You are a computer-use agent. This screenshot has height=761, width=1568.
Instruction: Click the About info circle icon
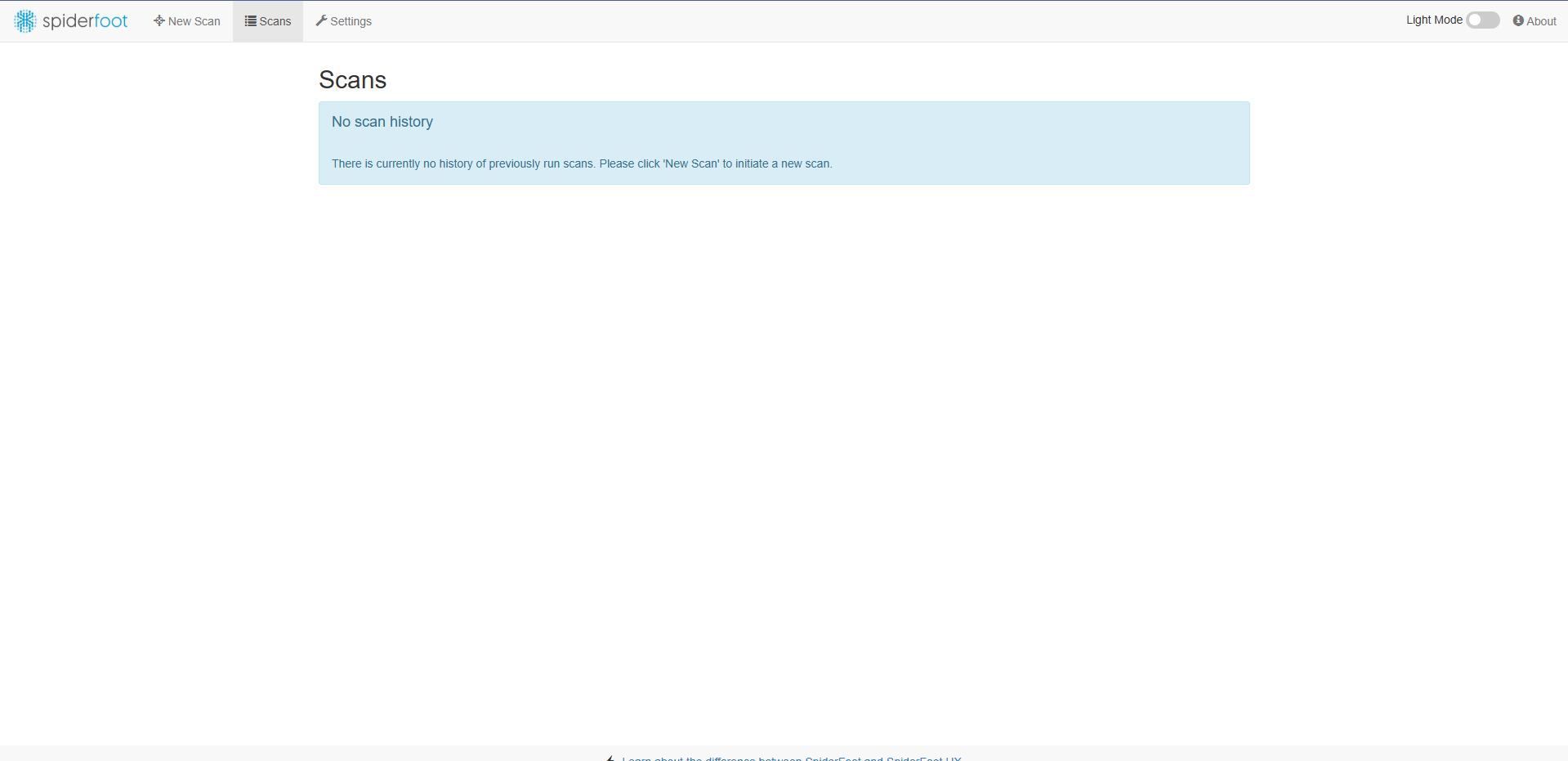click(1518, 20)
